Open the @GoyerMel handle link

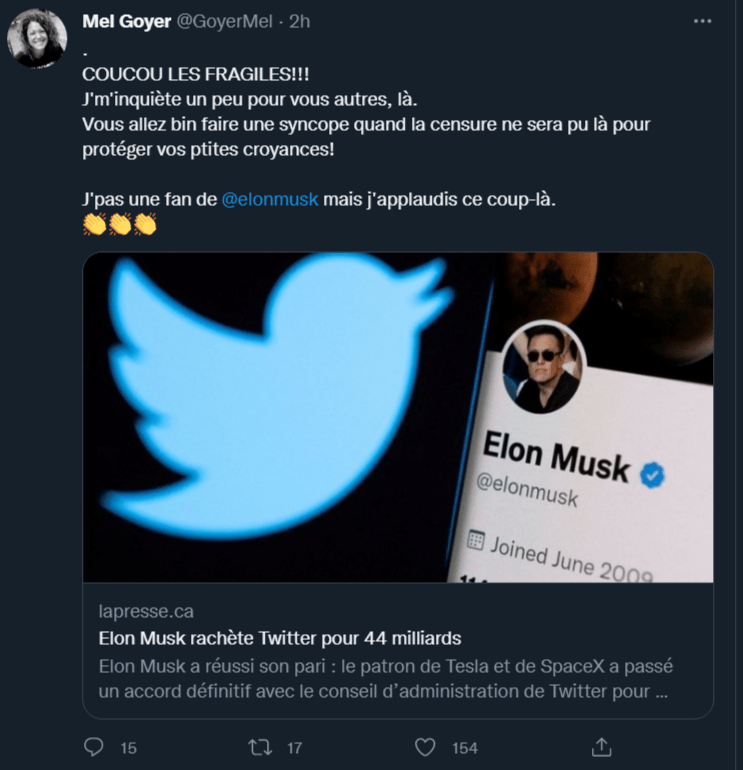[224, 22]
